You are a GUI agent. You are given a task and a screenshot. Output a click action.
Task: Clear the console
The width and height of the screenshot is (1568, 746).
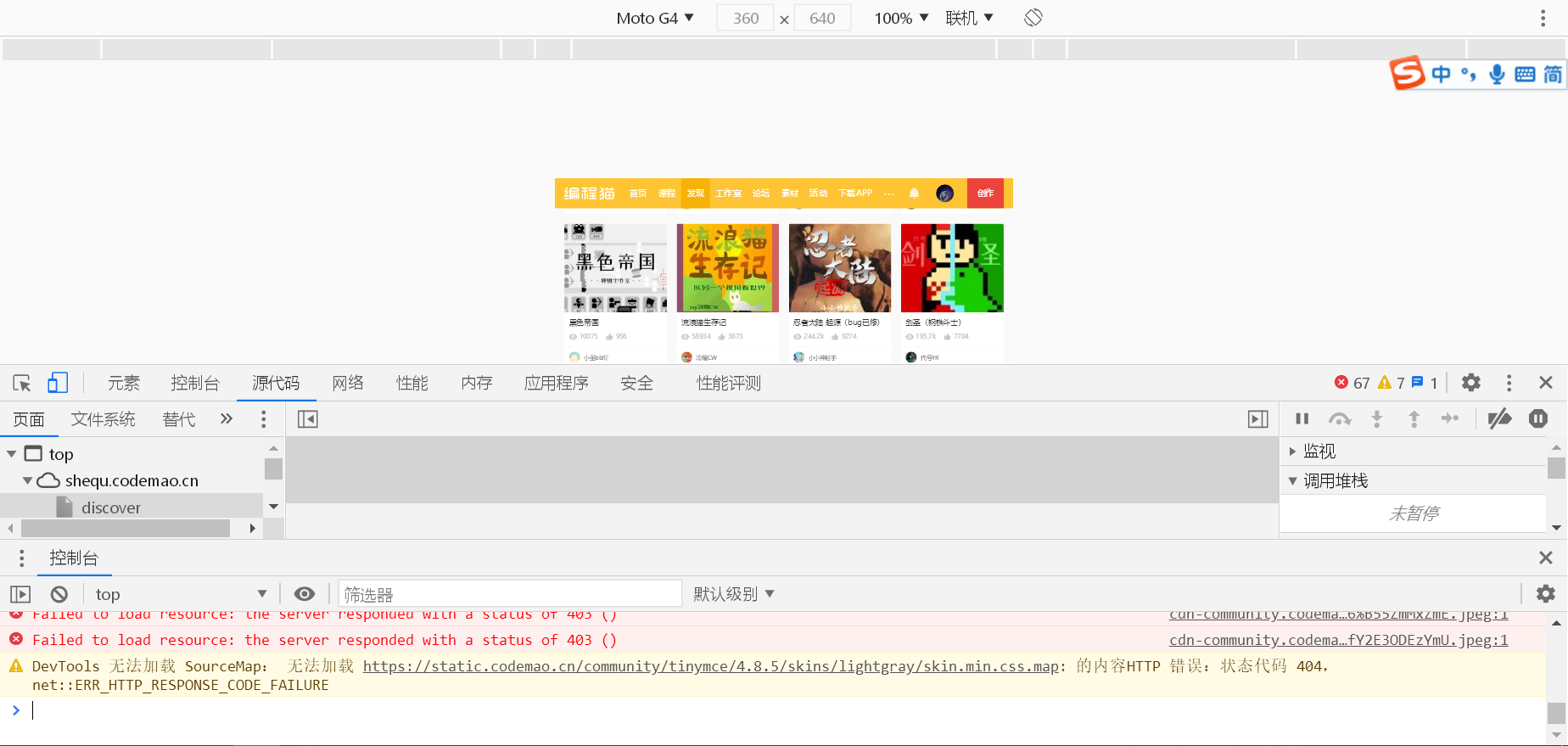point(59,594)
